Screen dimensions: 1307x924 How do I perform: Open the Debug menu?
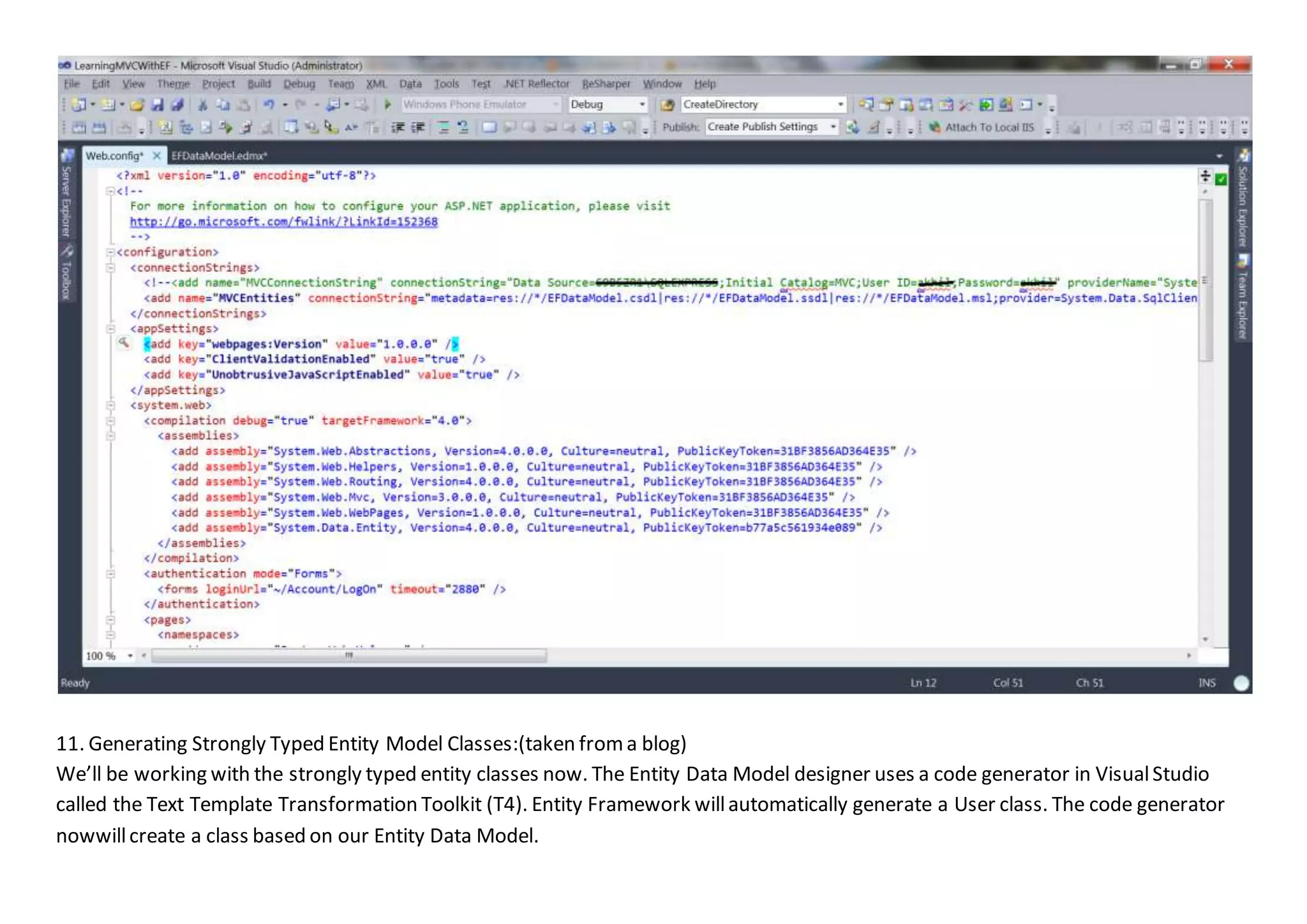pyautogui.click(x=299, y=84)
